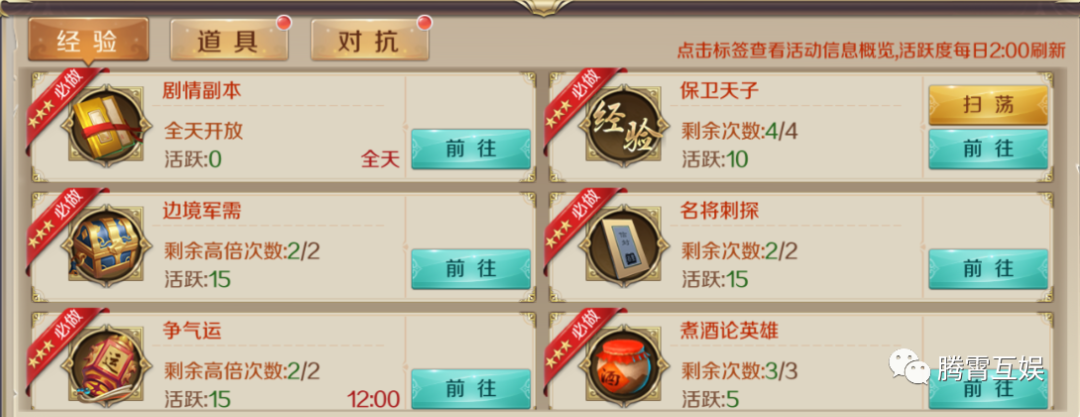The image size is (1080, 417).
Task: Click 前往 for 煮酒论英雄
Action: (988, 390)
